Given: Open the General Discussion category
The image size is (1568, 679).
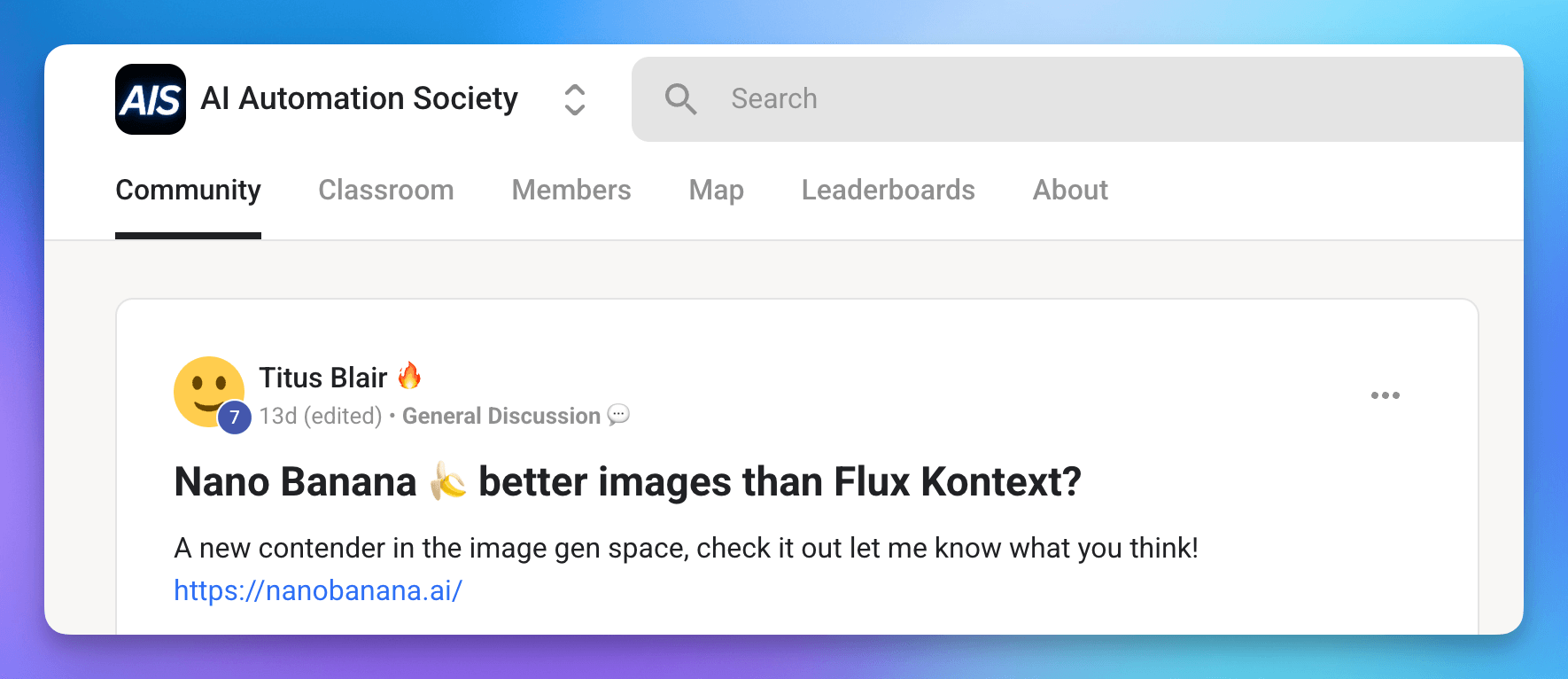Looking at the screenshot, I should coord(501,416).
